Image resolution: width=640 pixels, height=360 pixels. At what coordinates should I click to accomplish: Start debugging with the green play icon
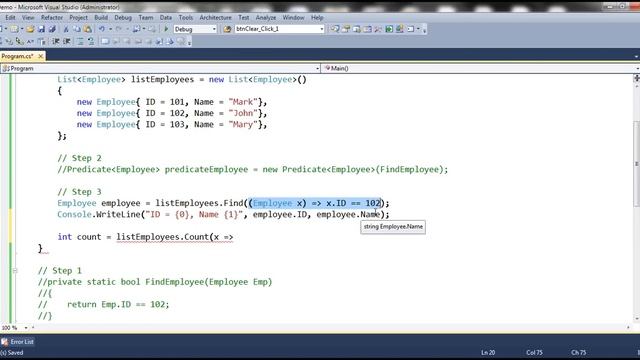[x=166, y=29]
